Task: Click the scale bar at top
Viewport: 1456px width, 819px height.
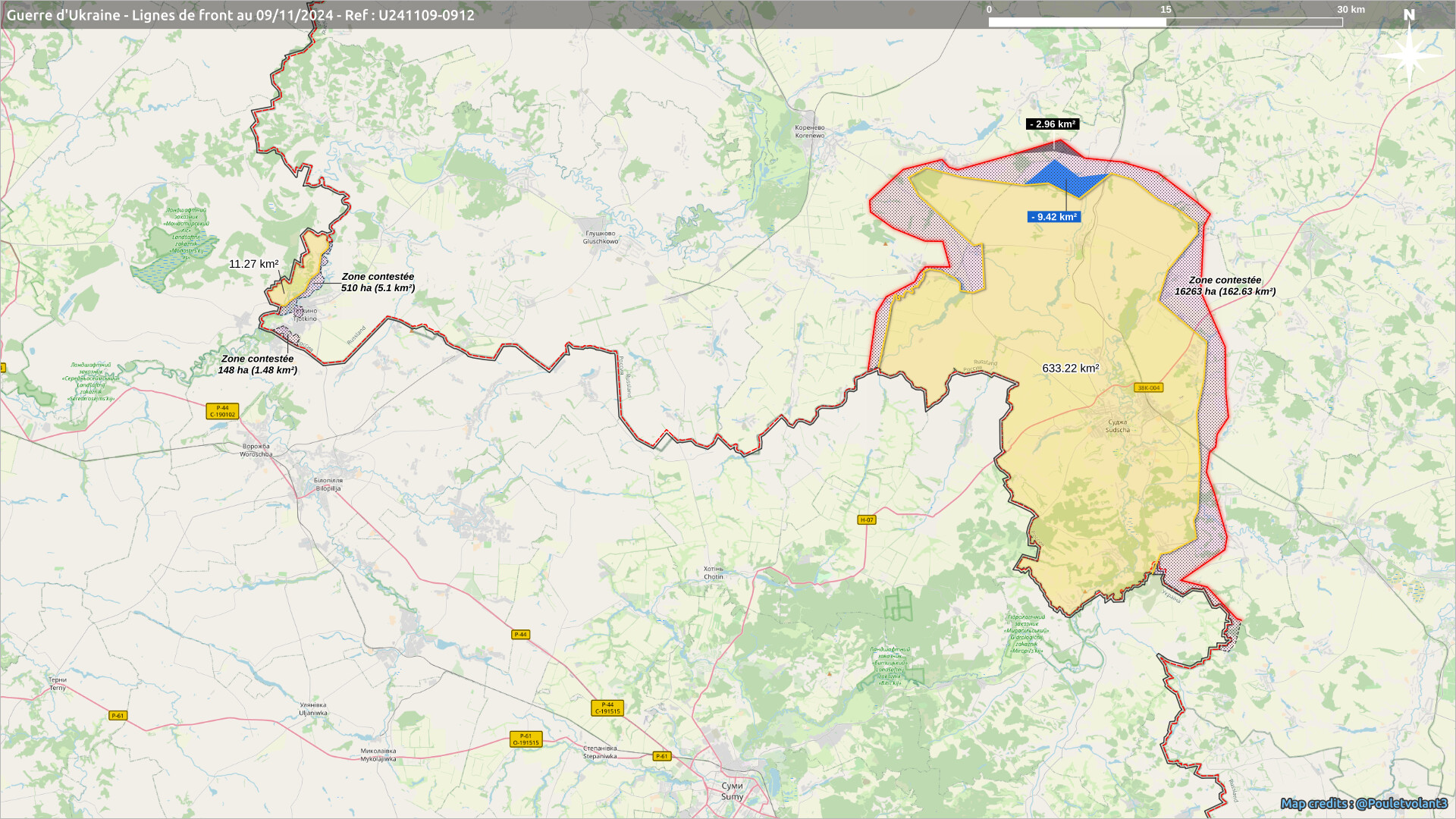Action: point(1165,22)
